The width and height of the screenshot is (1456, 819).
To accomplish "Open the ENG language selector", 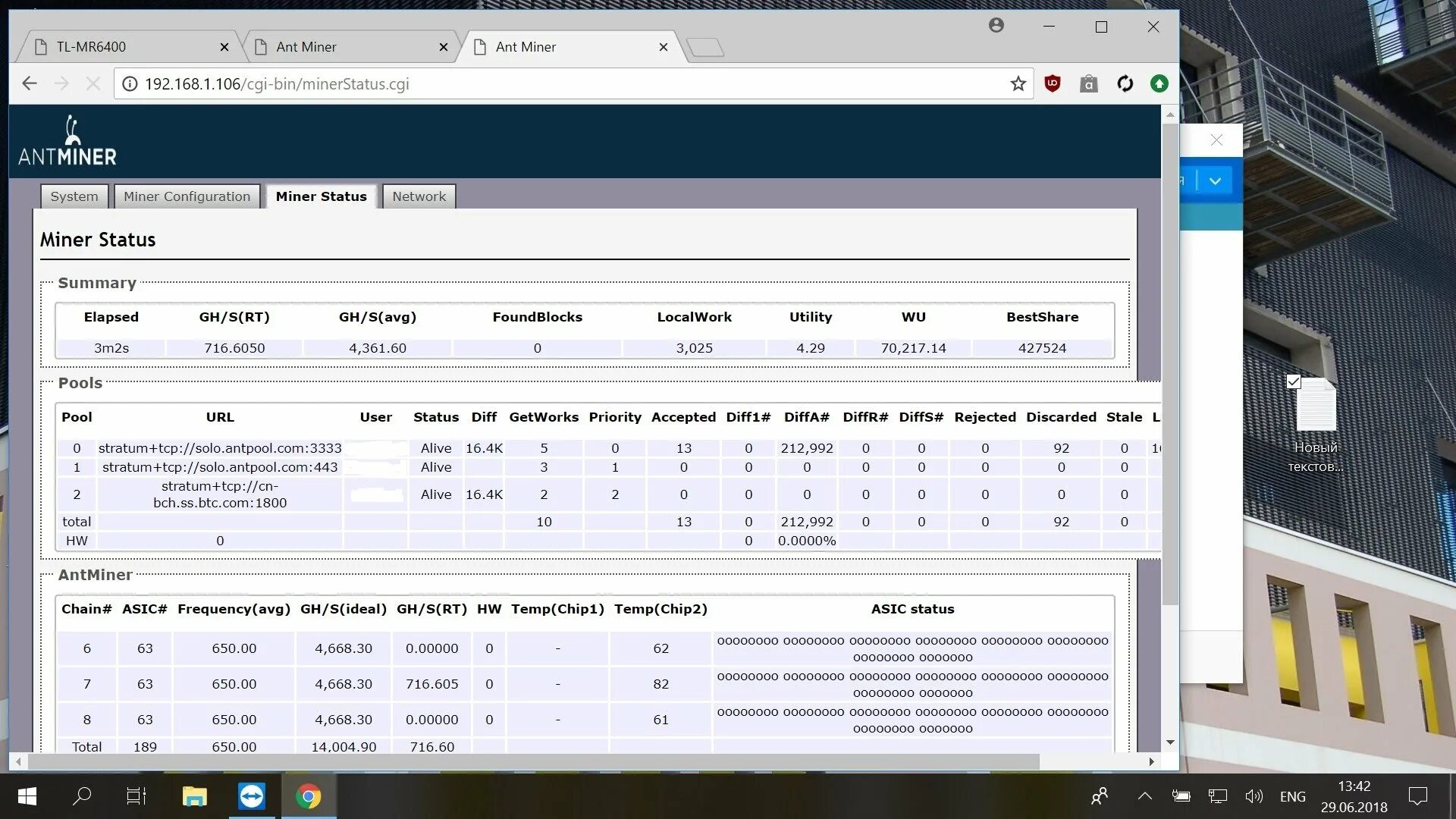I will click(x=1292, y=796).
